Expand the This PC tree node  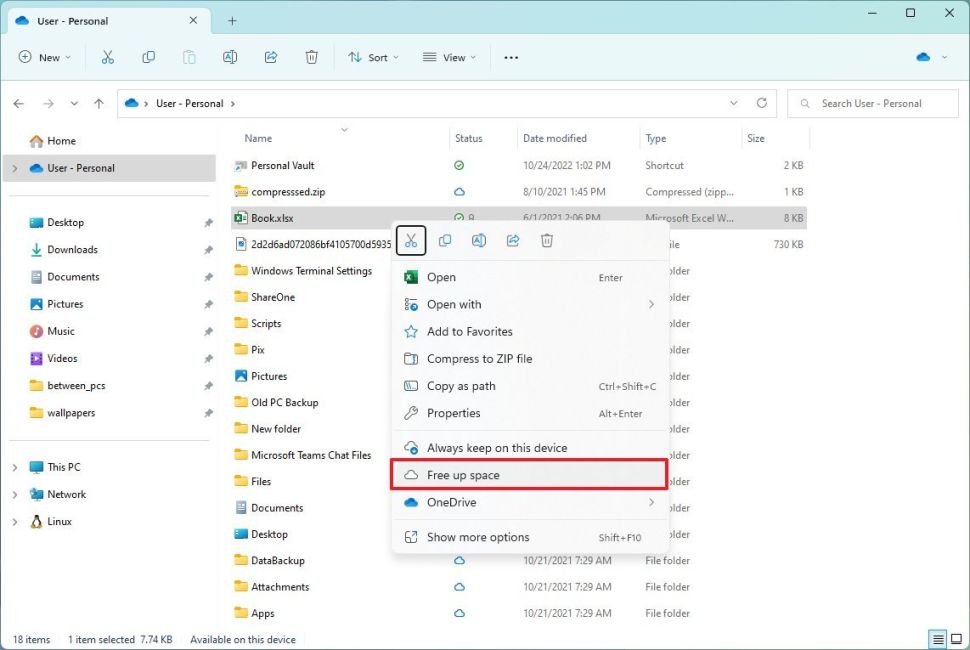pyautogui.click(x=15, y=467)
